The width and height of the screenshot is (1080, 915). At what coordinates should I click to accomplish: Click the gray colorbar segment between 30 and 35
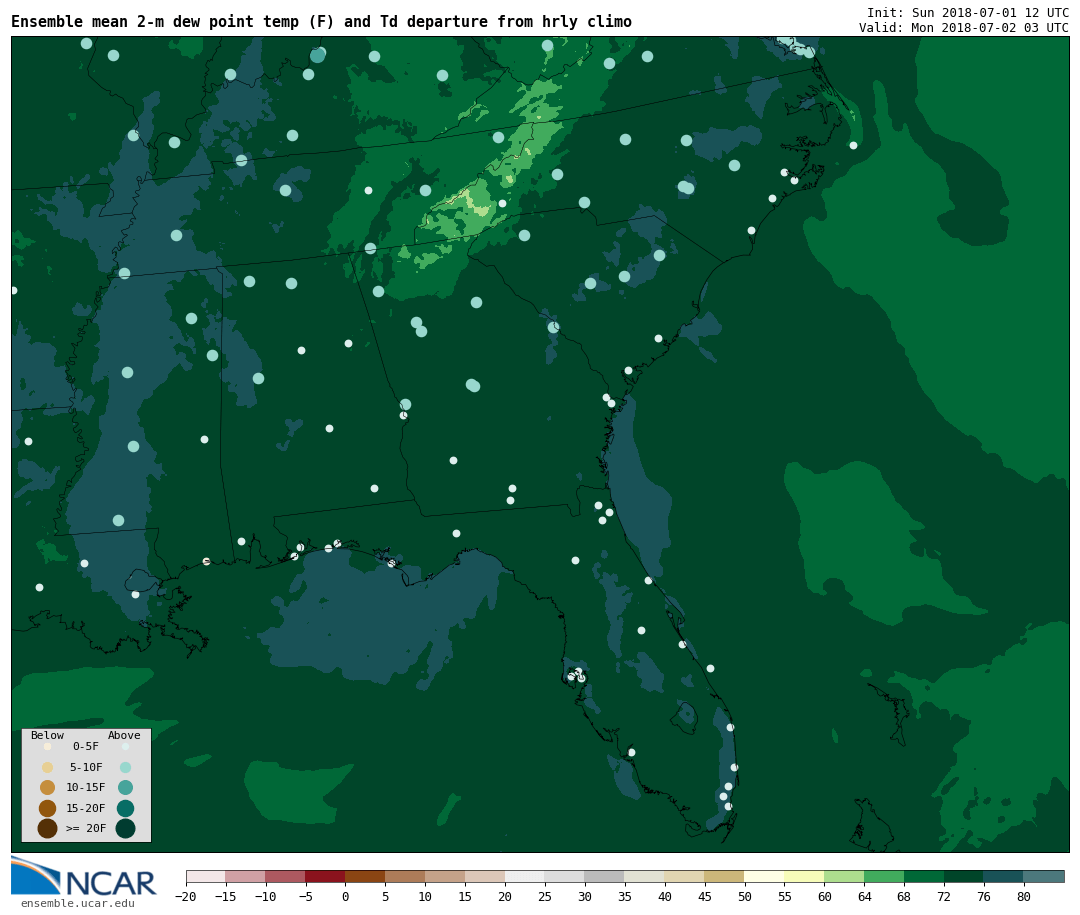[x=604, y=876]
